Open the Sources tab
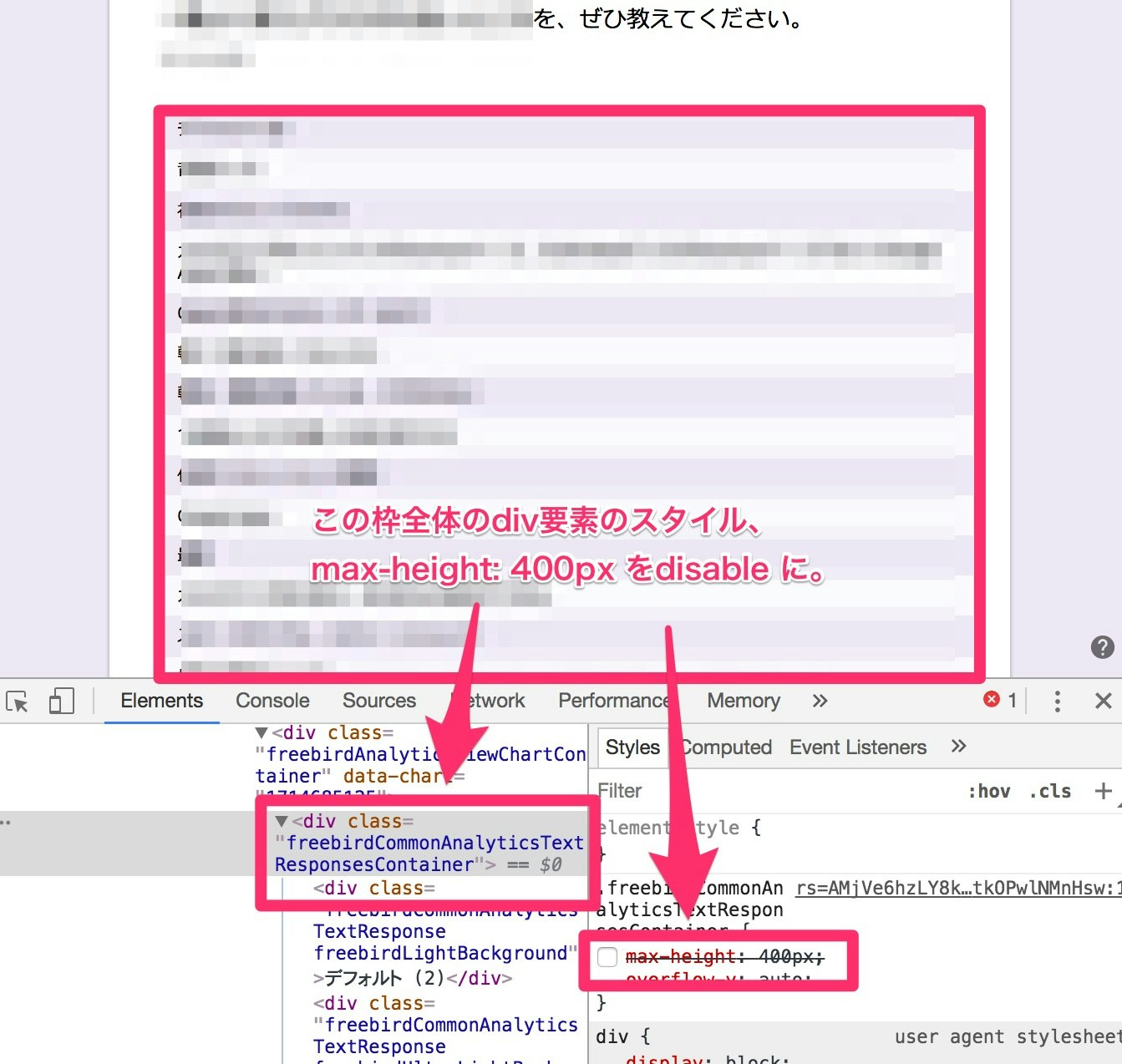This screenshot has width=1122, height=1064. (x=378, y=701)
